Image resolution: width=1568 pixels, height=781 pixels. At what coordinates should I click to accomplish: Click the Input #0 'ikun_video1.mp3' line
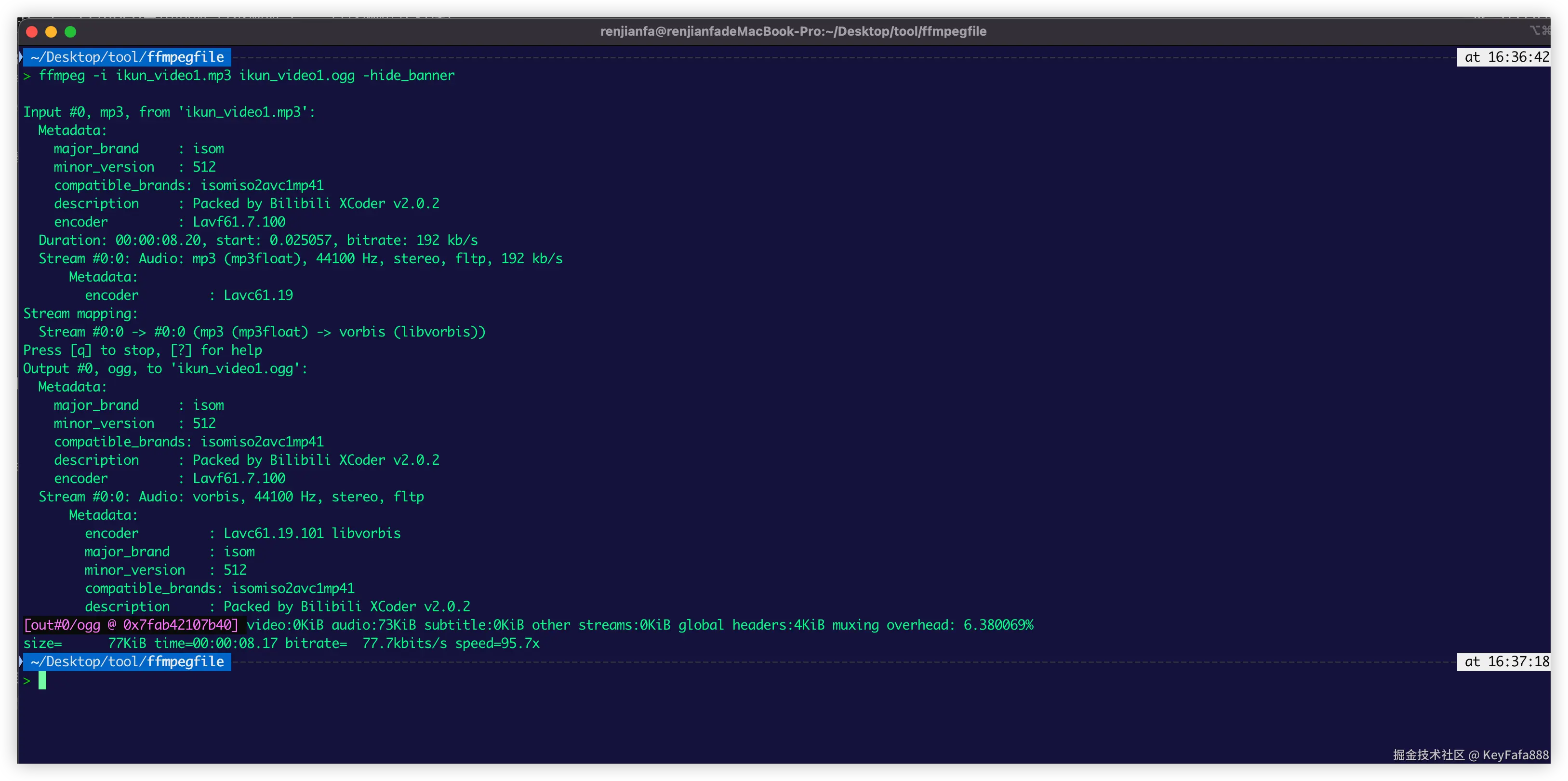pyautogui.click(x=169, y=112)
